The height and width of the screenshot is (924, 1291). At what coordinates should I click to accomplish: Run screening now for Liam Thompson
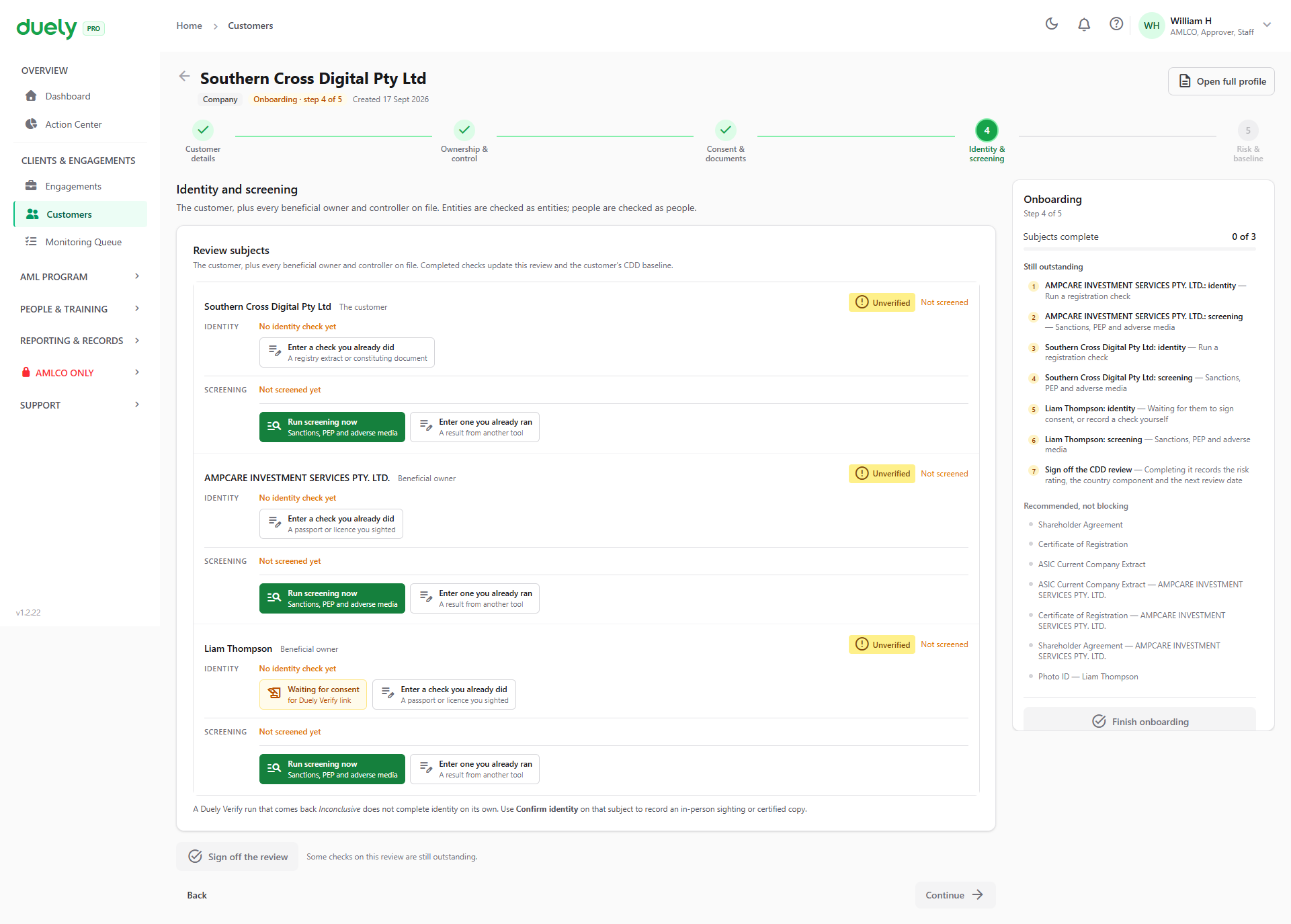click(x=332, y=769)
